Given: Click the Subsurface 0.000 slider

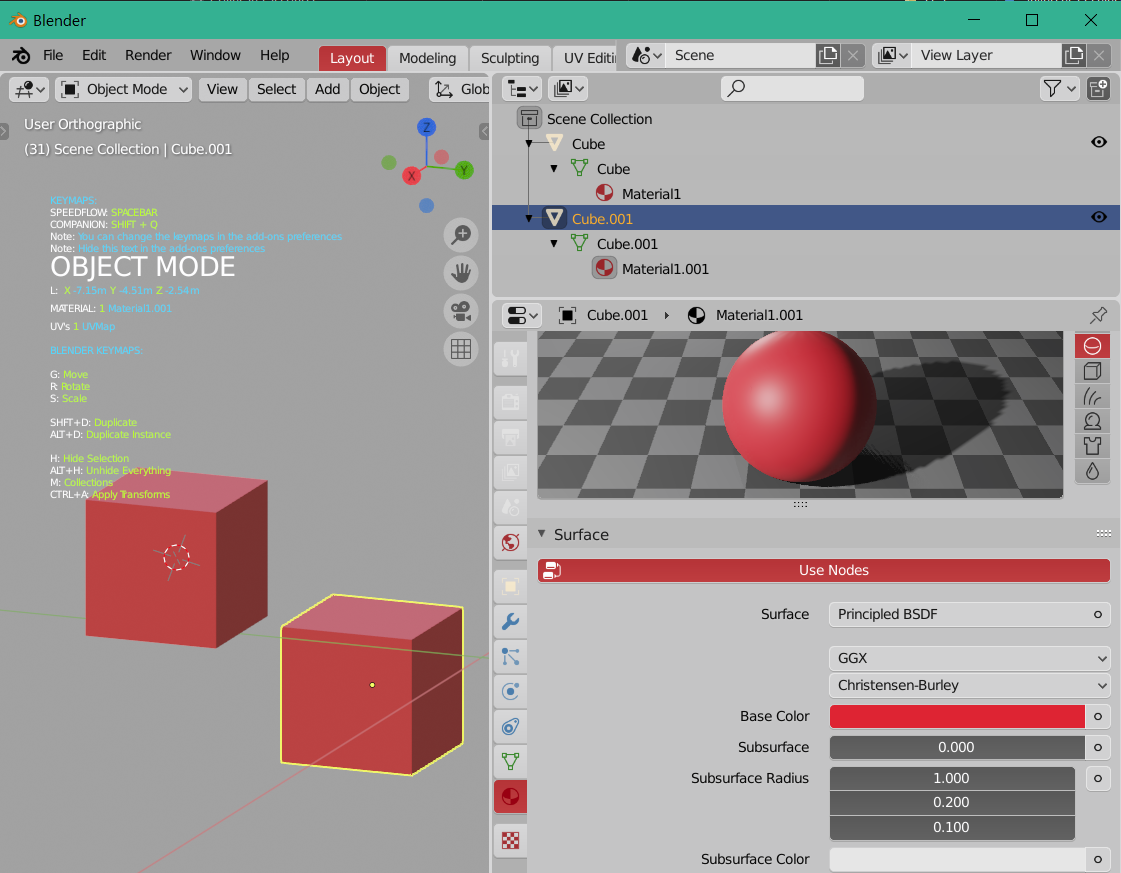Looking at the screenshot, I should pyautogui.click(x=957, y=747).
